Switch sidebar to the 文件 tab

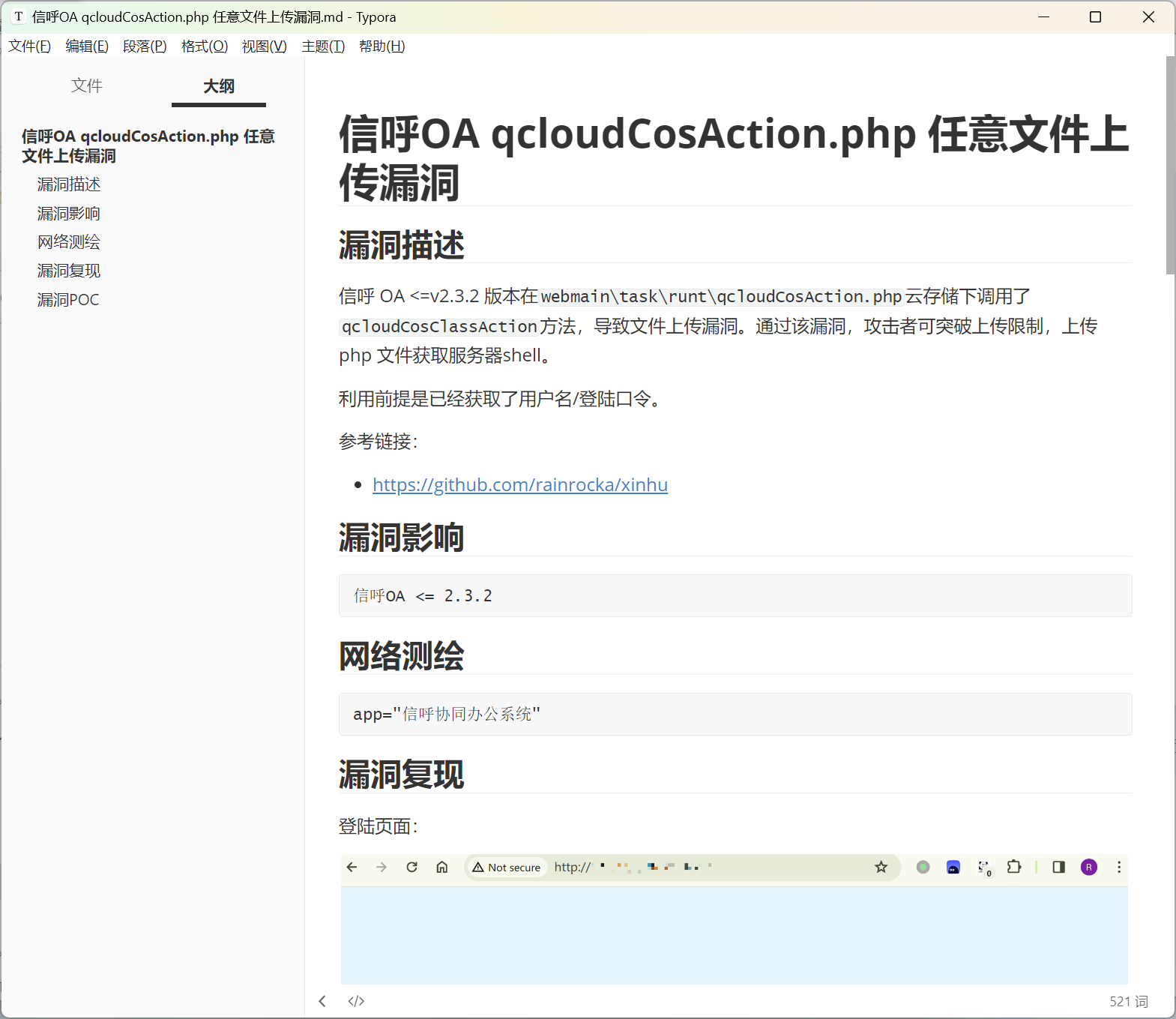point(87,86)
